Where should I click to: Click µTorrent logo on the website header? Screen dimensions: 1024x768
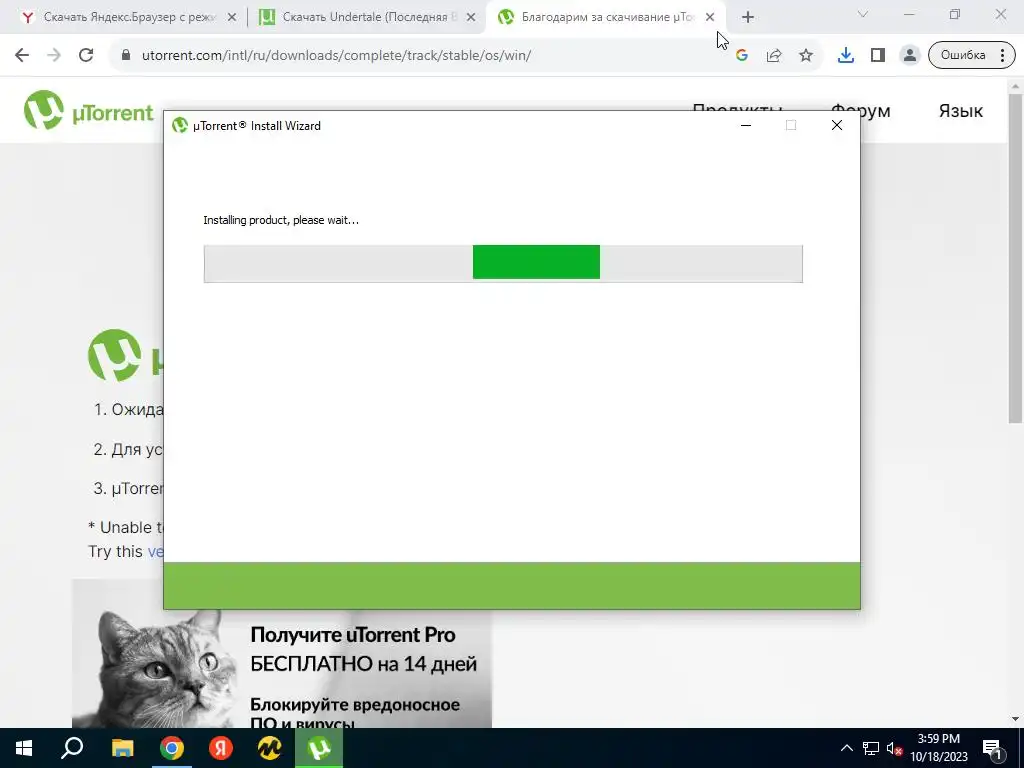tap(89, 110)
